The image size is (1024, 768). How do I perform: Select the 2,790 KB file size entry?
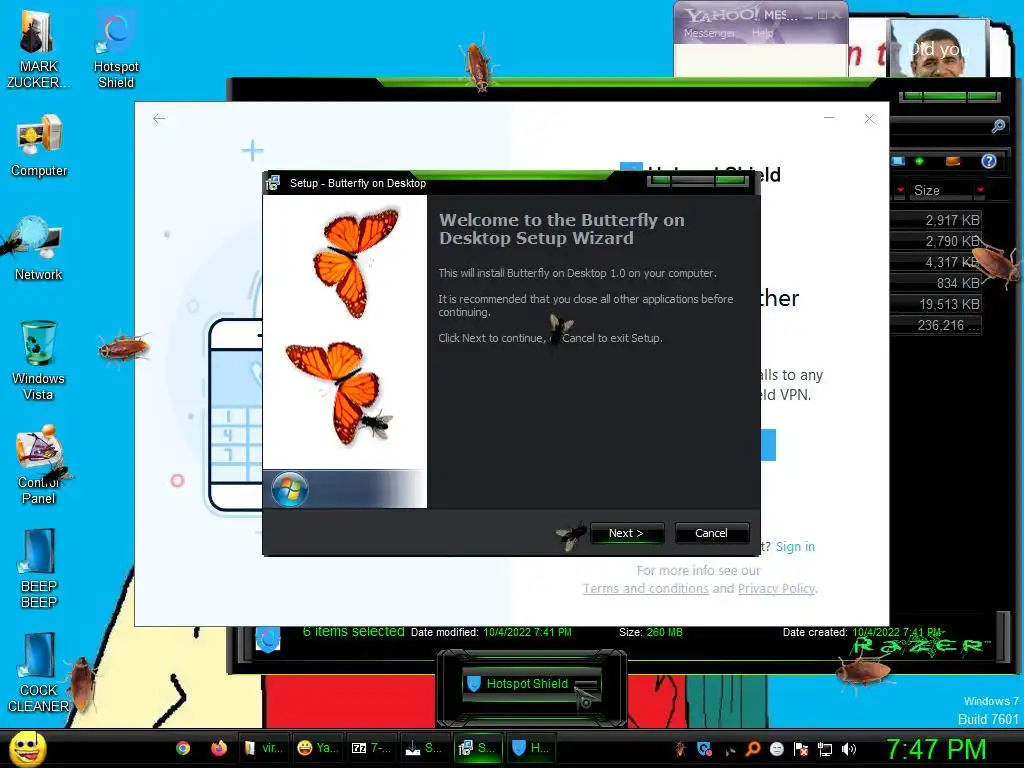tap(936, 241)
